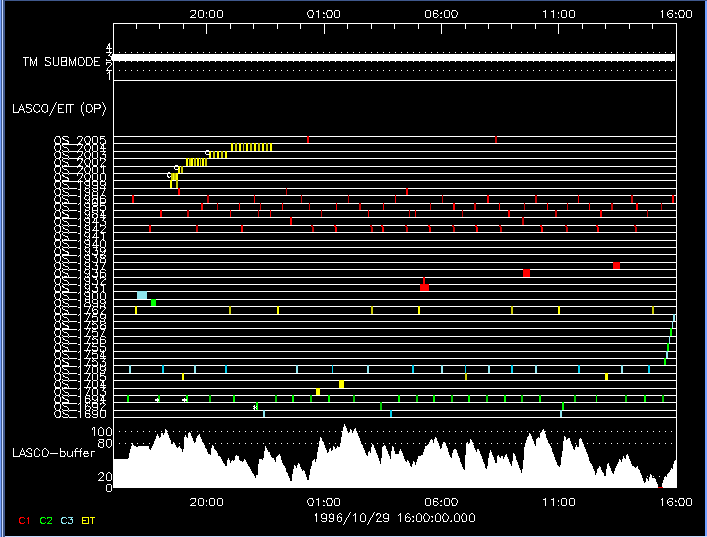
Task: Click the TM SUBMODE label
Action: click(59, 61)
